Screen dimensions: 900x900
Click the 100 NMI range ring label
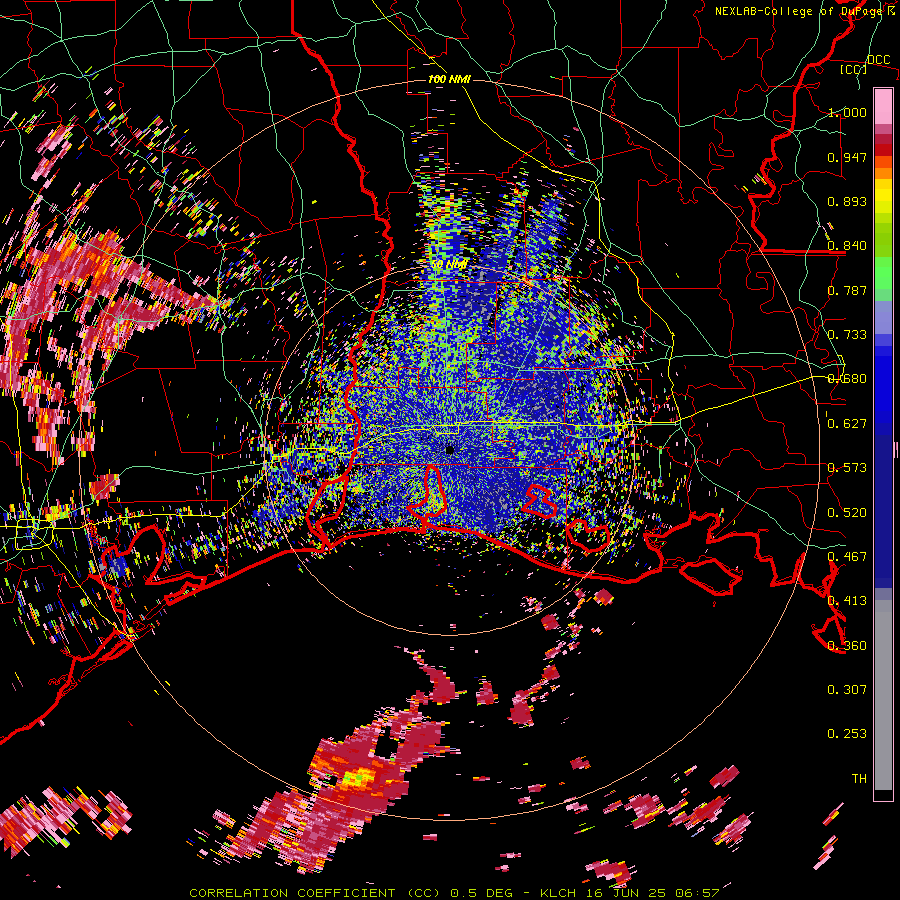point(449,79)
